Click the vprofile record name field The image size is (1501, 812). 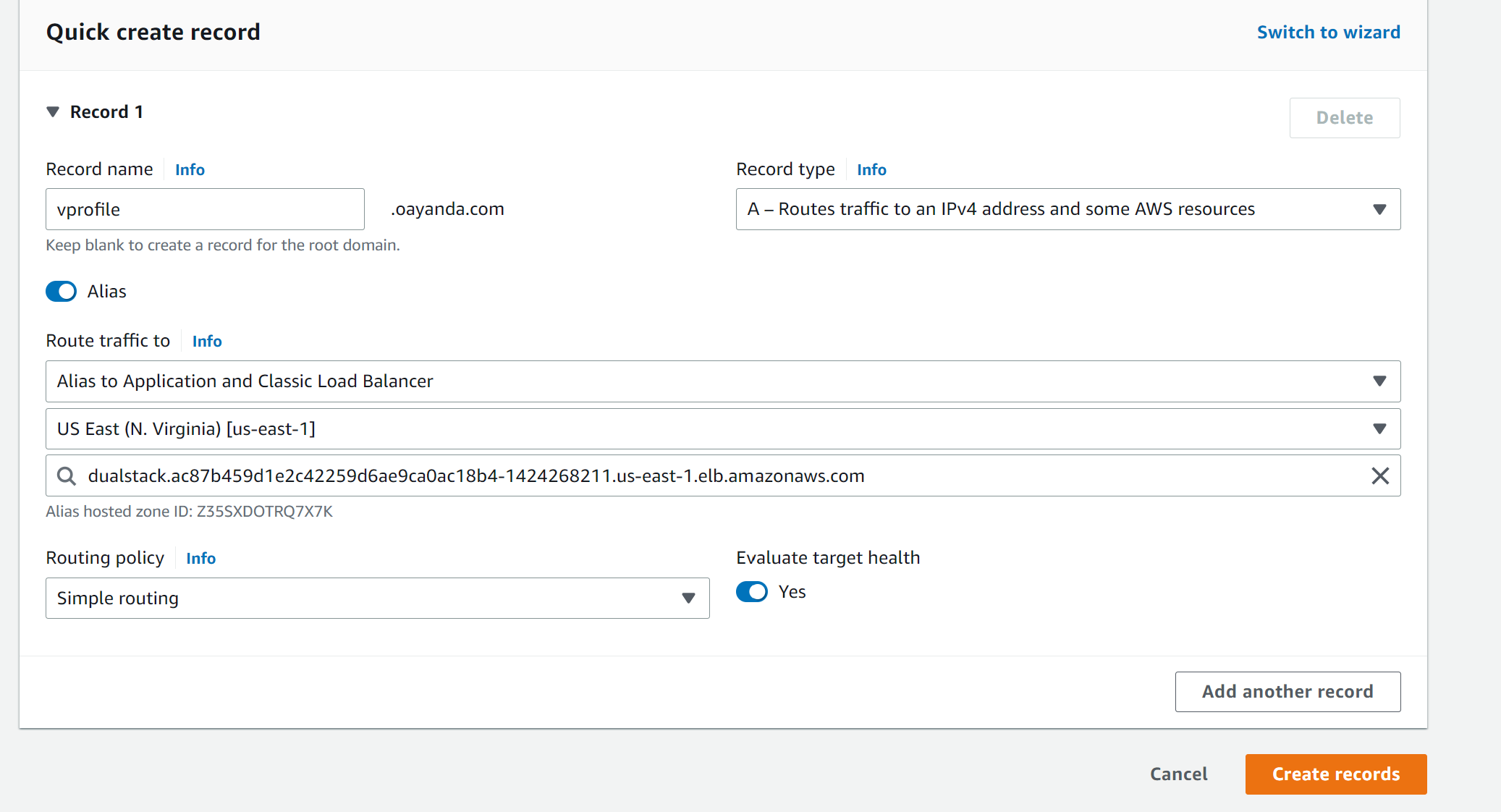[x=205, y=210]
